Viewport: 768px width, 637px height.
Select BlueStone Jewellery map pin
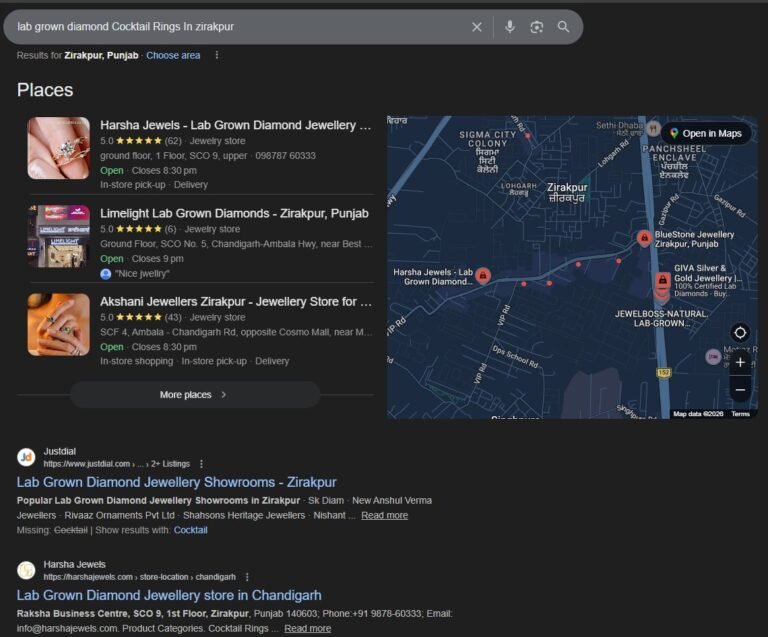click(x=644, y=238)
